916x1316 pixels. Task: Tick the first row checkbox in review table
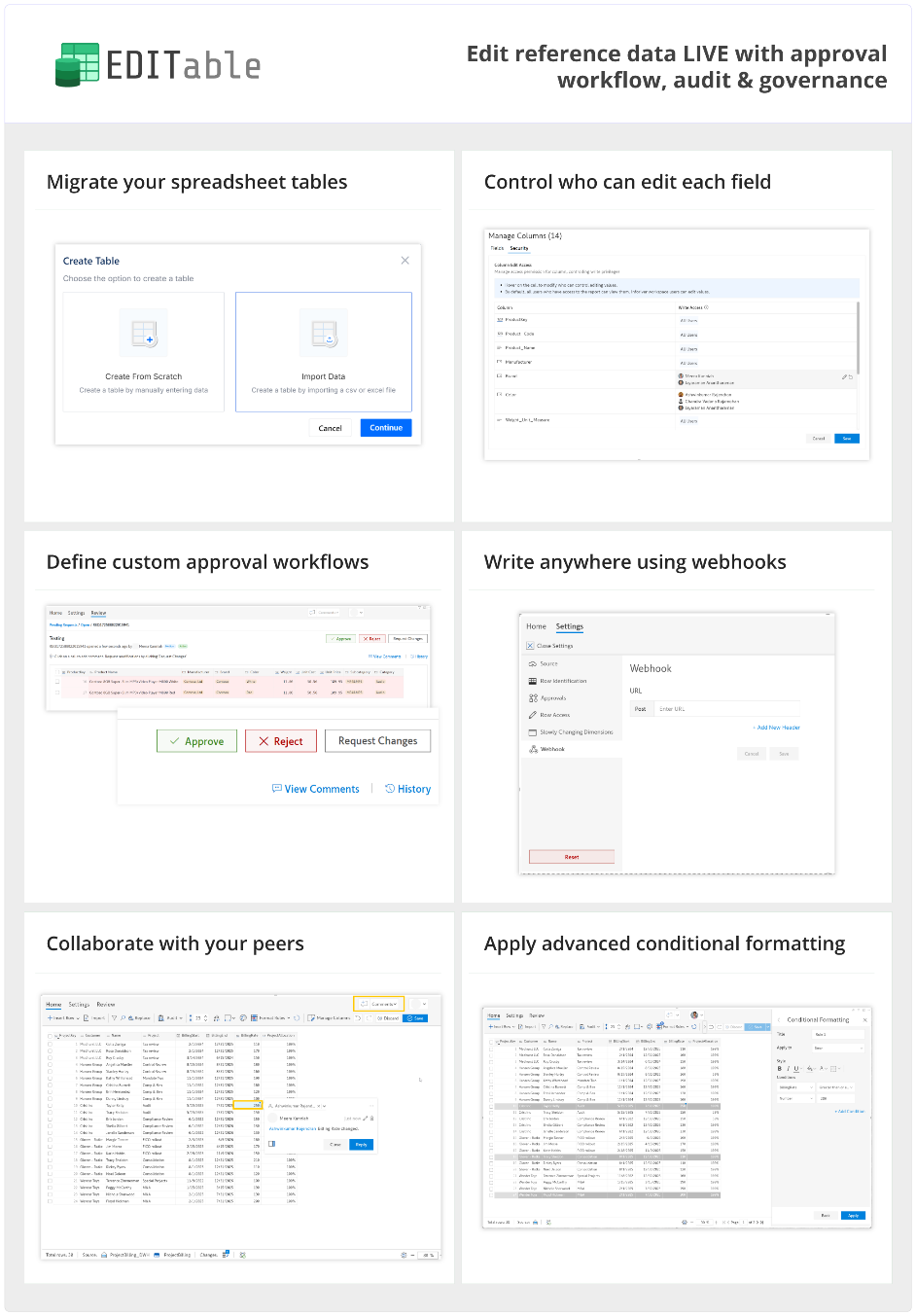point(57,681)
